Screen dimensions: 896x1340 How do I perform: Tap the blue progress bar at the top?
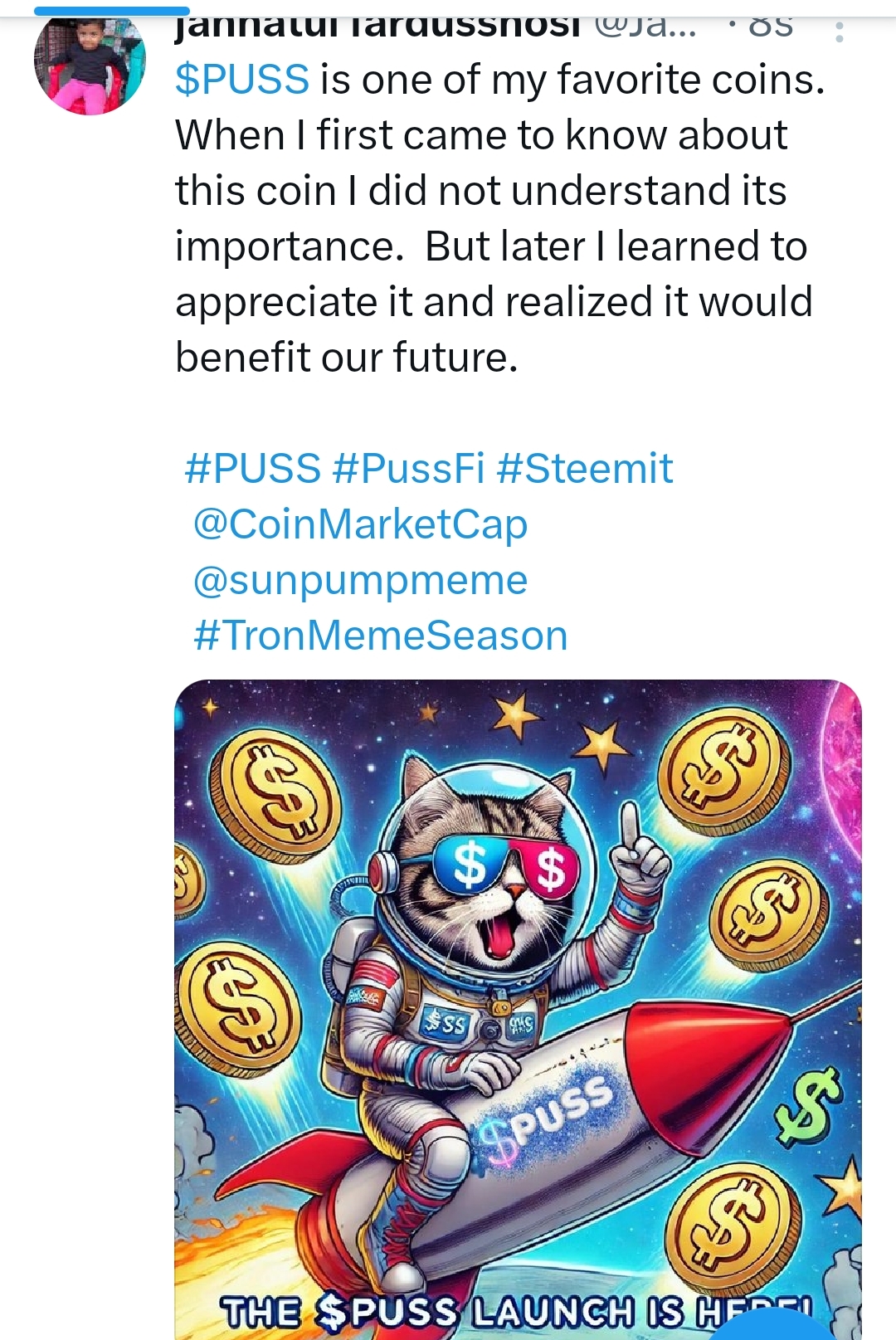point(112,11)
